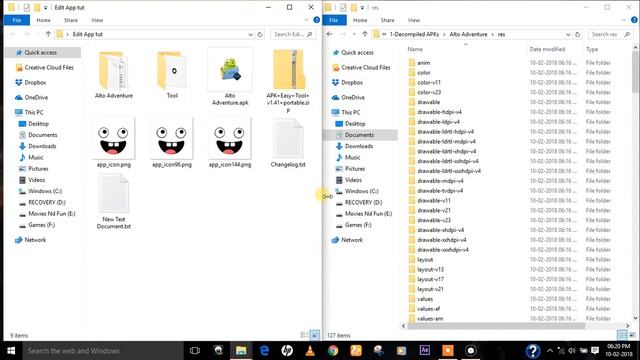Open the Tool folder icon

[x=172, y=74]
